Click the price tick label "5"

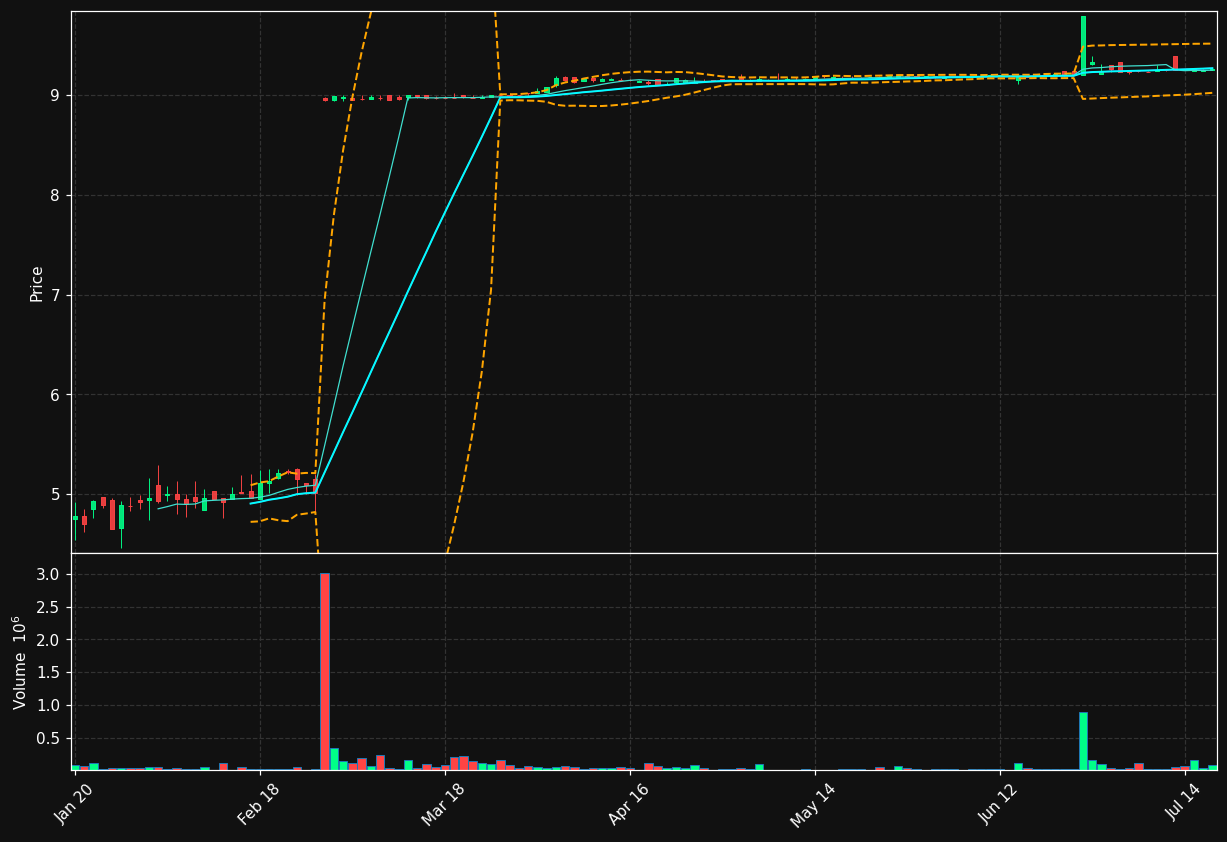(56, 495)
